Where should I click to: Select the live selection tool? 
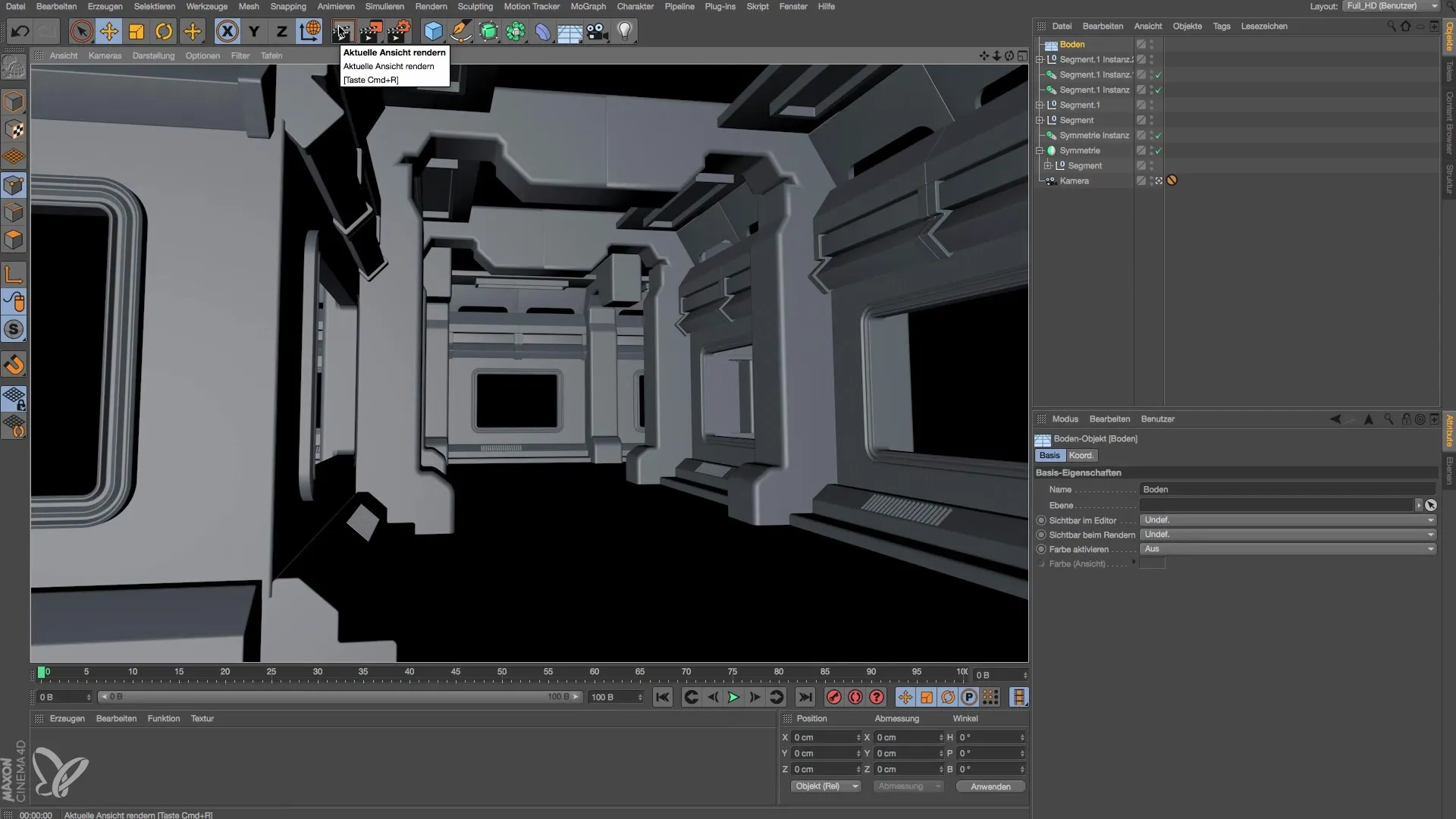81,32
